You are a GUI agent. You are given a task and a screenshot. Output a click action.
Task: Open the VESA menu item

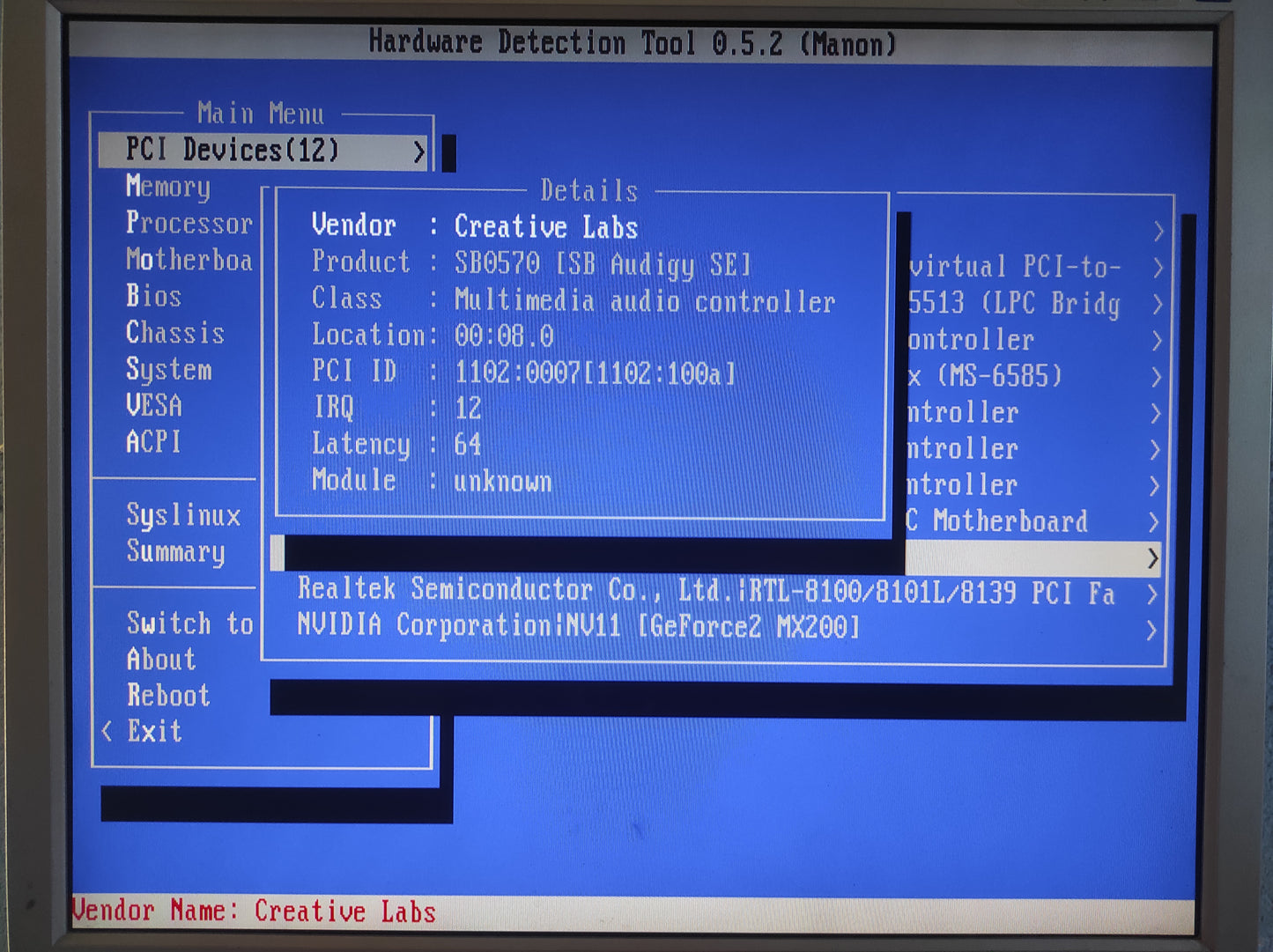coord(154,405)
